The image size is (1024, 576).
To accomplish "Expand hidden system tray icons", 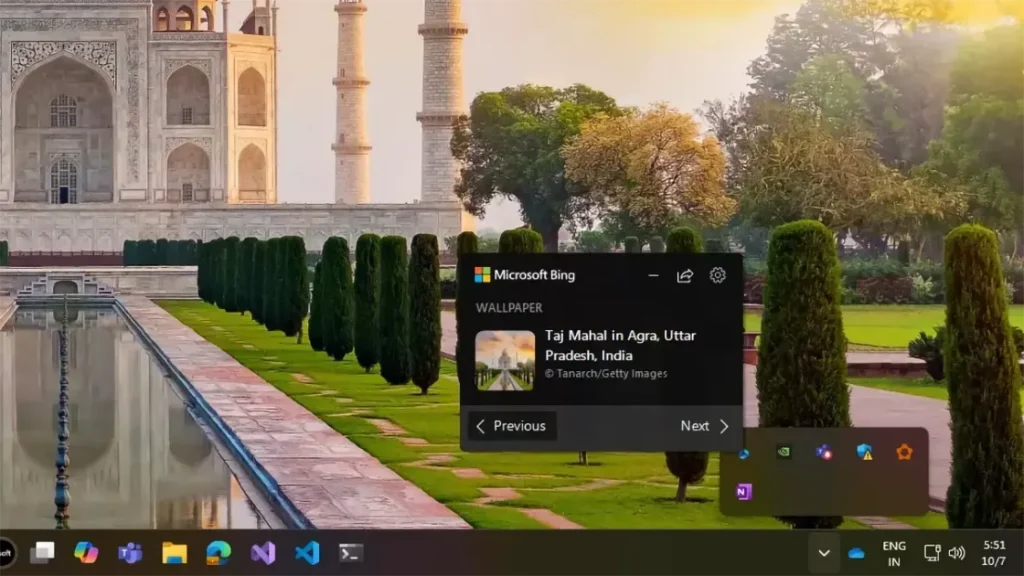I will pyautogui.click(x=824, y=552).
